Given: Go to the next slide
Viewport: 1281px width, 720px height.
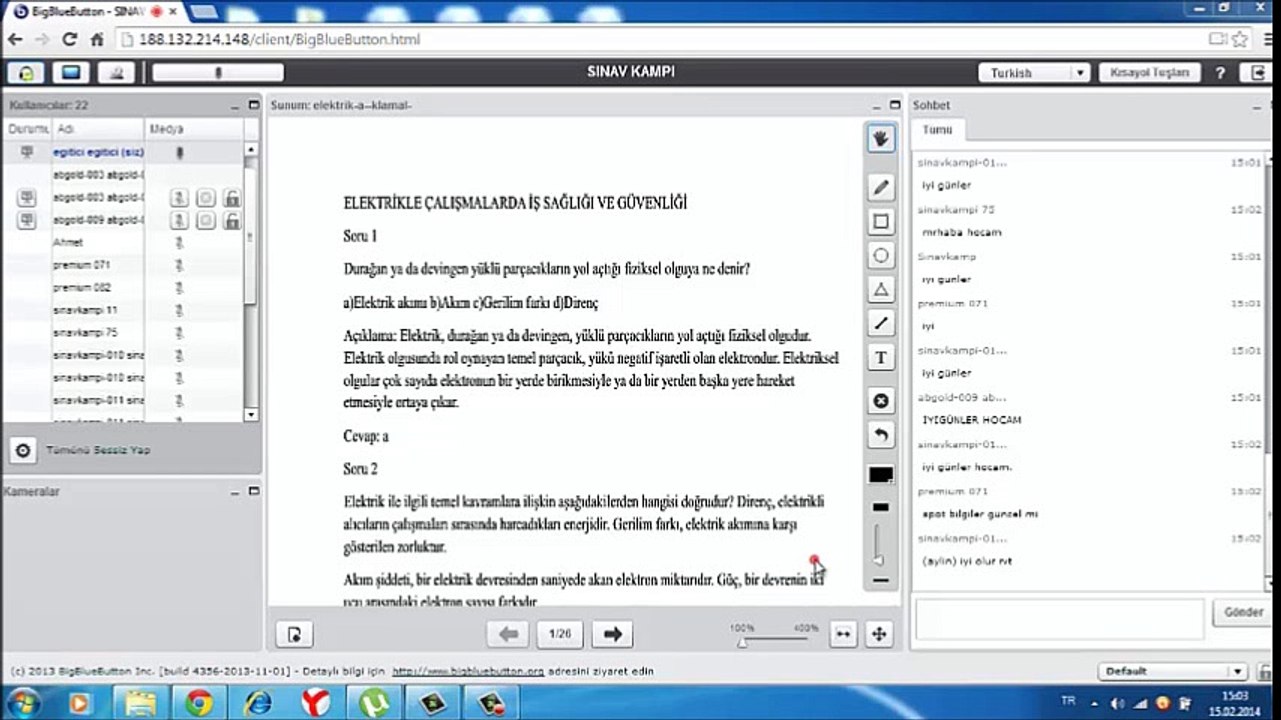Looking at the screenshot, I should (x=613, y=633).
